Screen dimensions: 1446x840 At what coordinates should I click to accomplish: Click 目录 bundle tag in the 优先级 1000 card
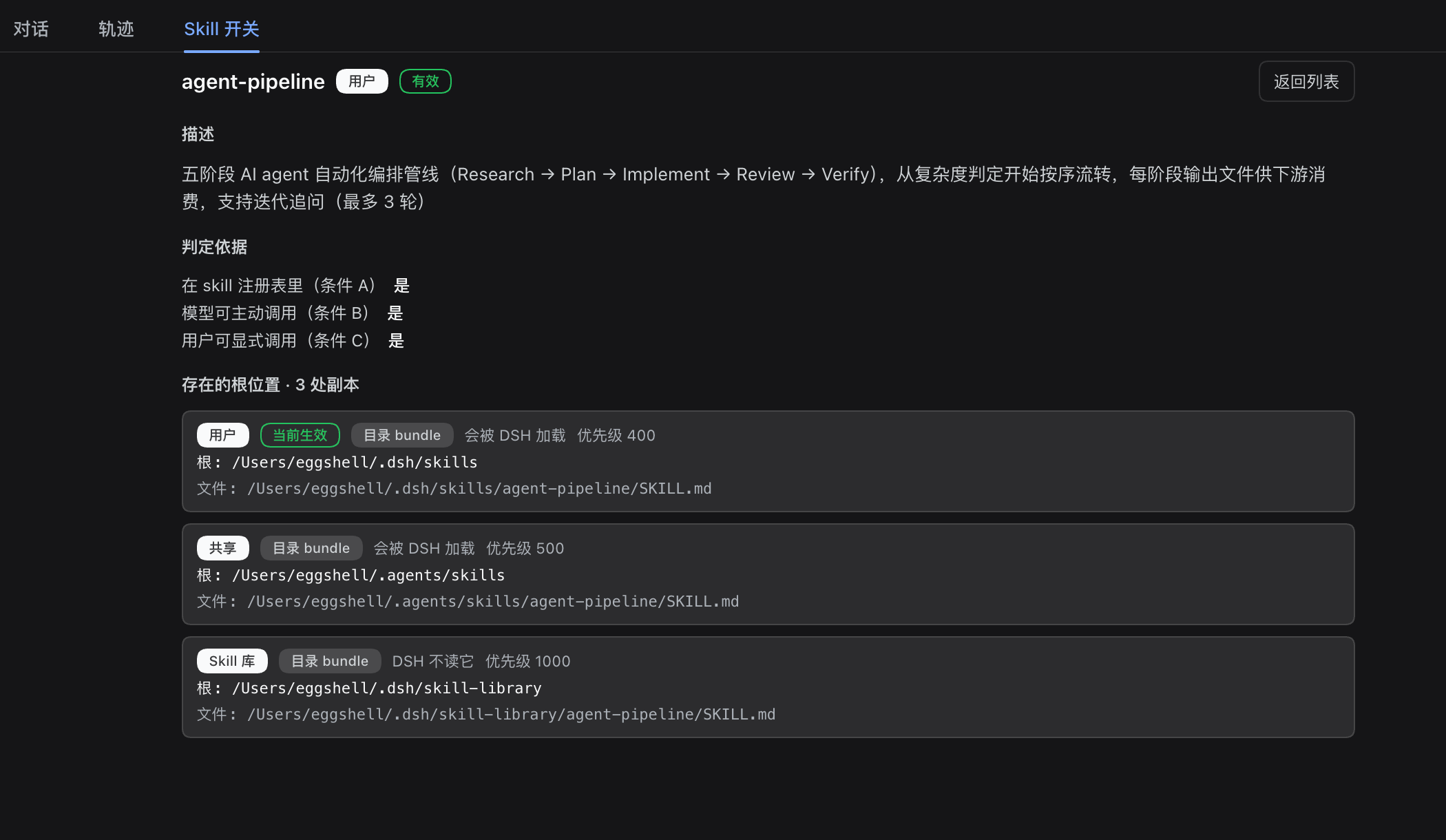coord(330,661)
